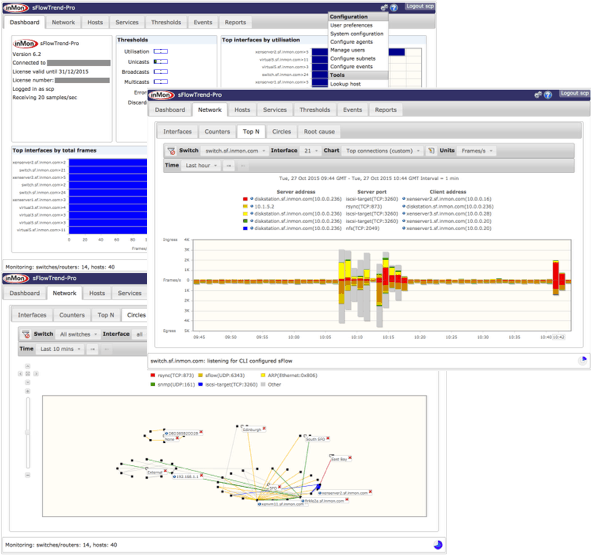
Task: Select Lookup host under Tools menu
Action: pos(345,84)
